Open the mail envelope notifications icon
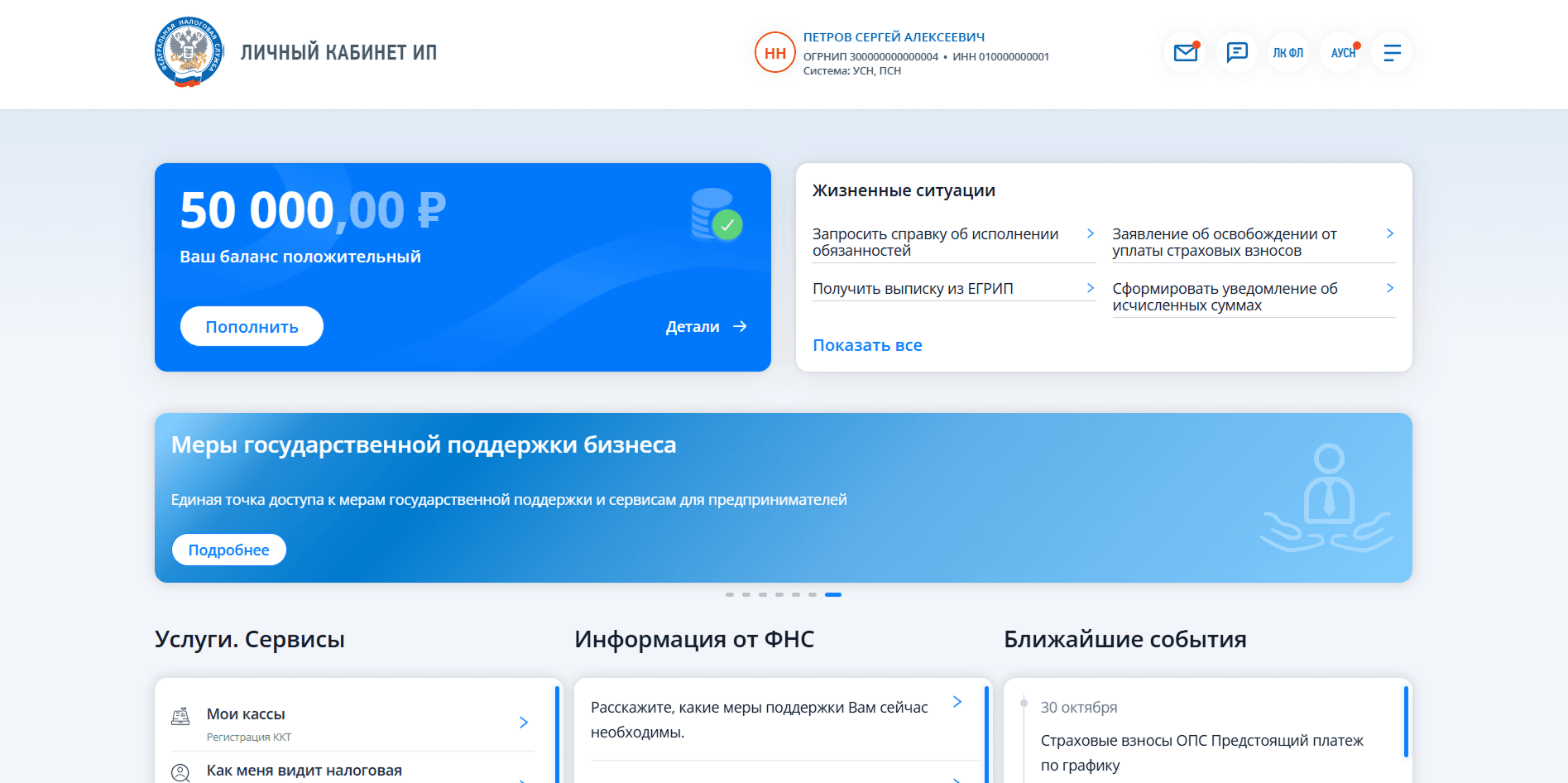 pyautogui.click(x=1186, y=52)
